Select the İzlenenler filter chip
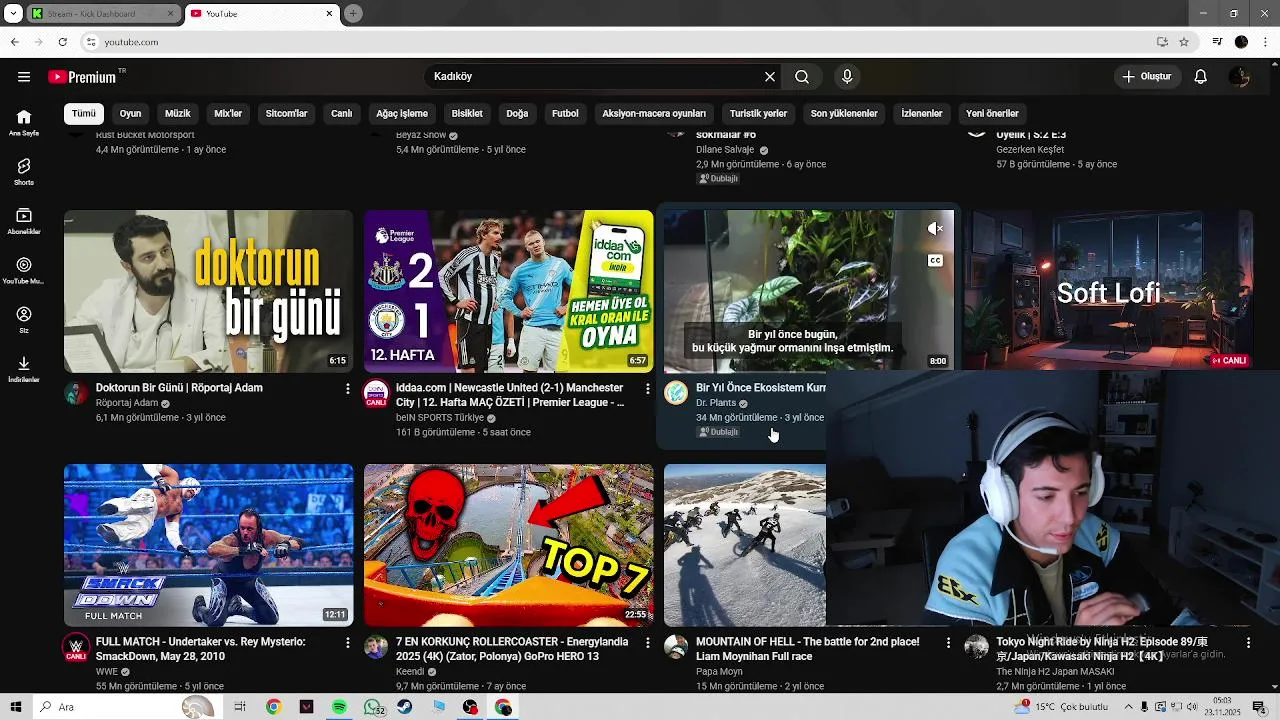Screen dimensions: 1280x720 coord(922,114)
